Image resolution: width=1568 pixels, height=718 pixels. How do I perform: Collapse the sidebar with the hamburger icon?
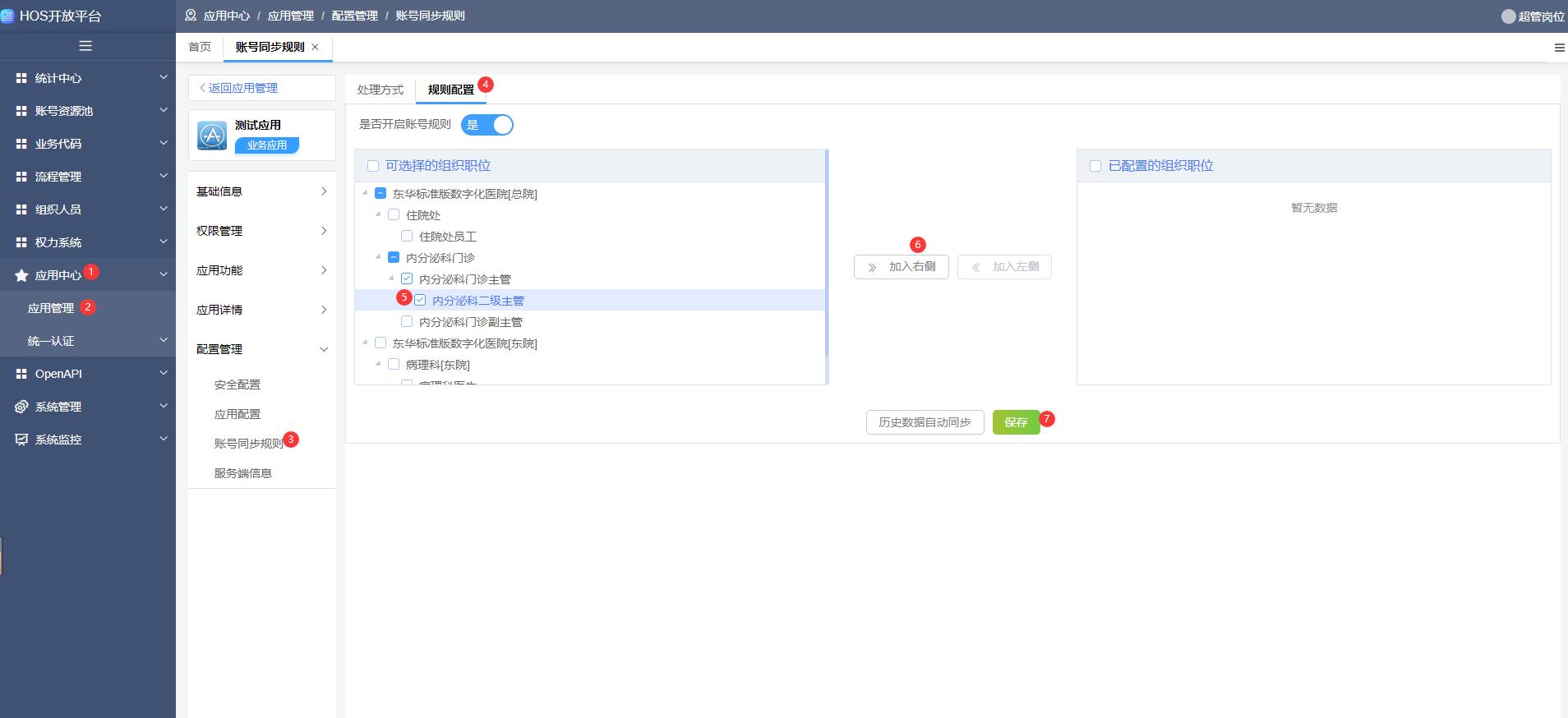[x=85, y=46]
